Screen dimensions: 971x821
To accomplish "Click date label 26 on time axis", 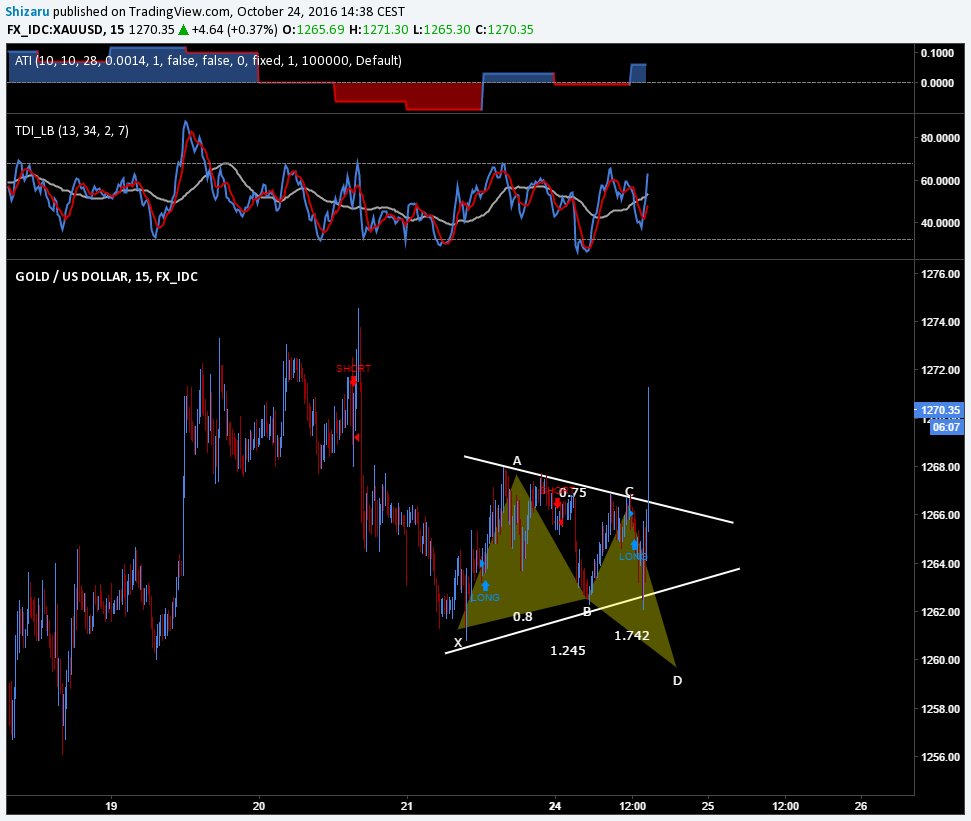I will (861, 806).
